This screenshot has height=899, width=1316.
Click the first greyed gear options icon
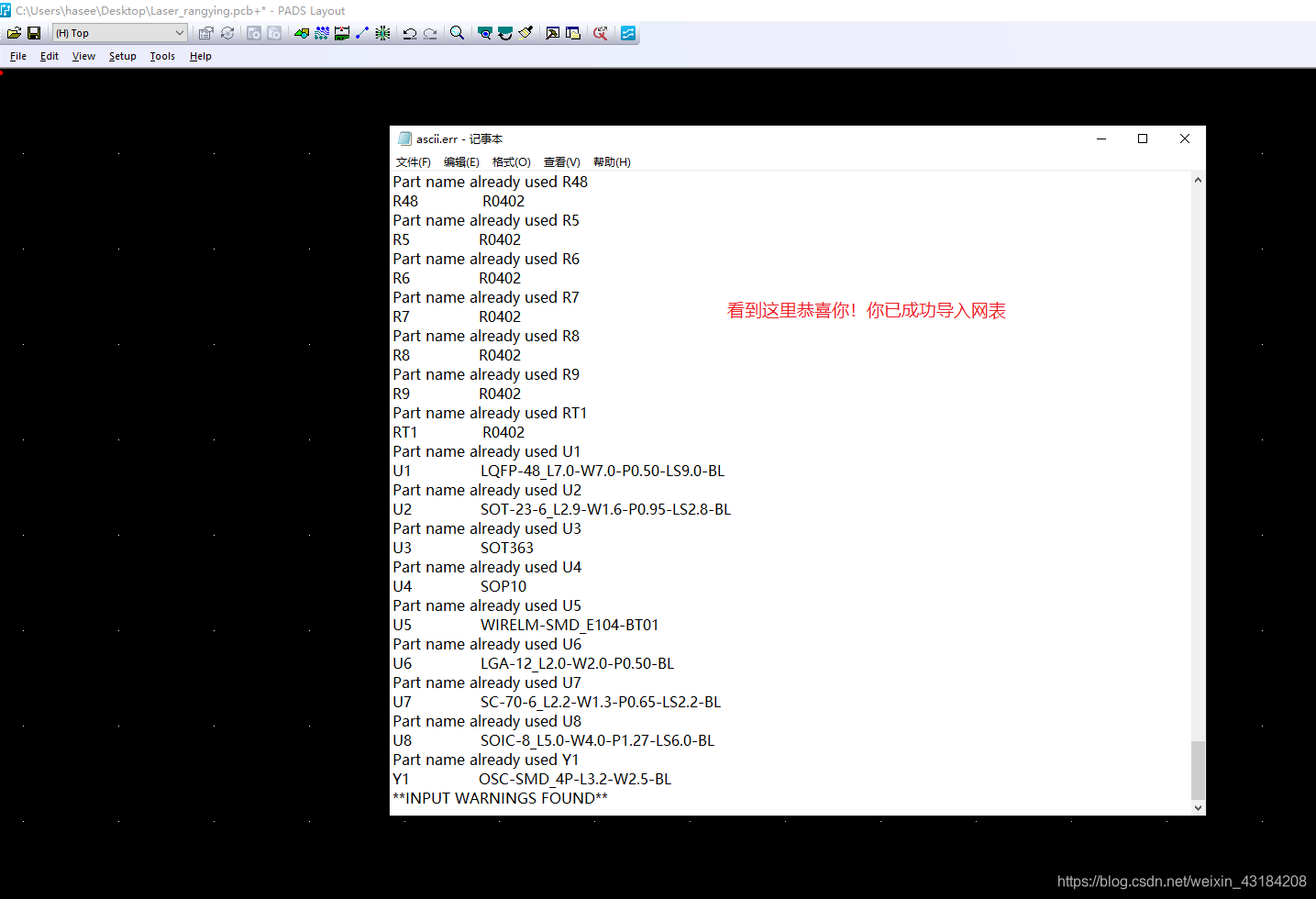pos(254,33)
